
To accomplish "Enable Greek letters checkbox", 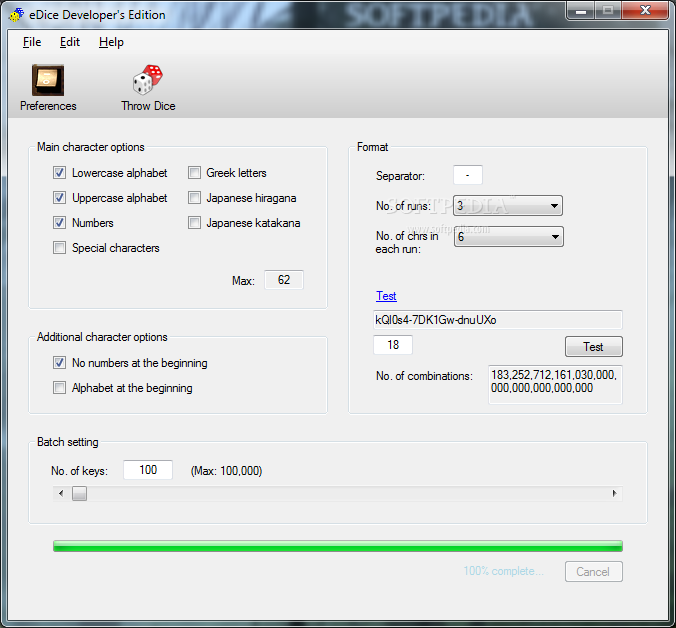I will (194, 173).
